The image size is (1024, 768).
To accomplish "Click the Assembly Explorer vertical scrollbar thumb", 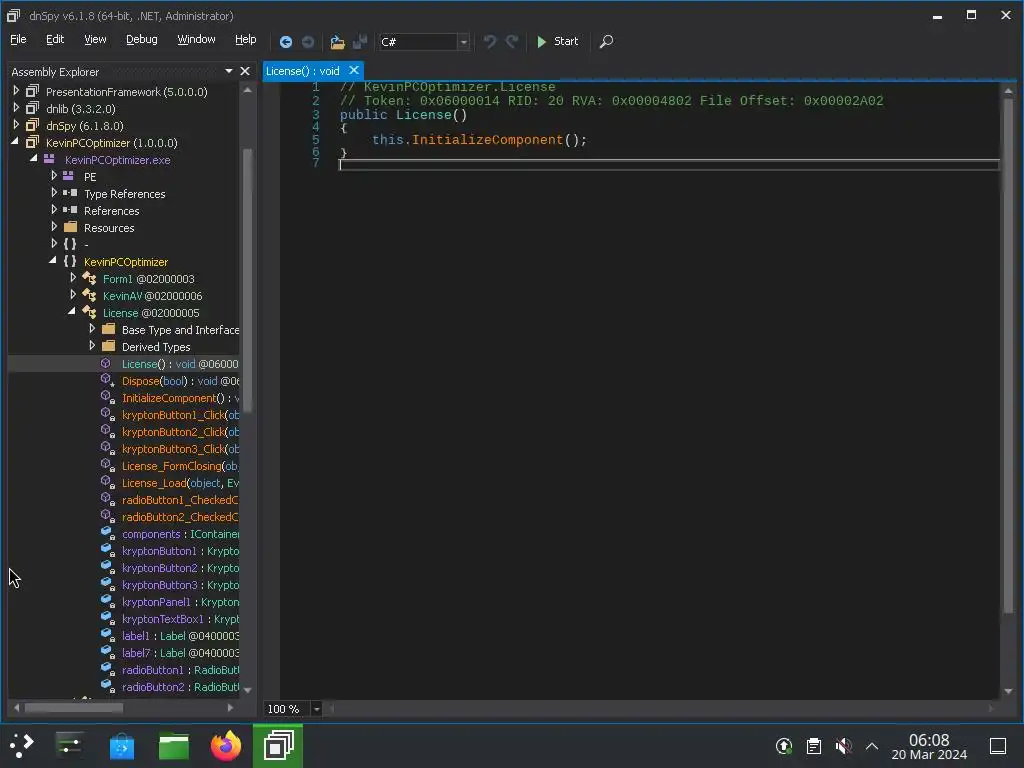I will pyautogui.click(x=247, y=281).
